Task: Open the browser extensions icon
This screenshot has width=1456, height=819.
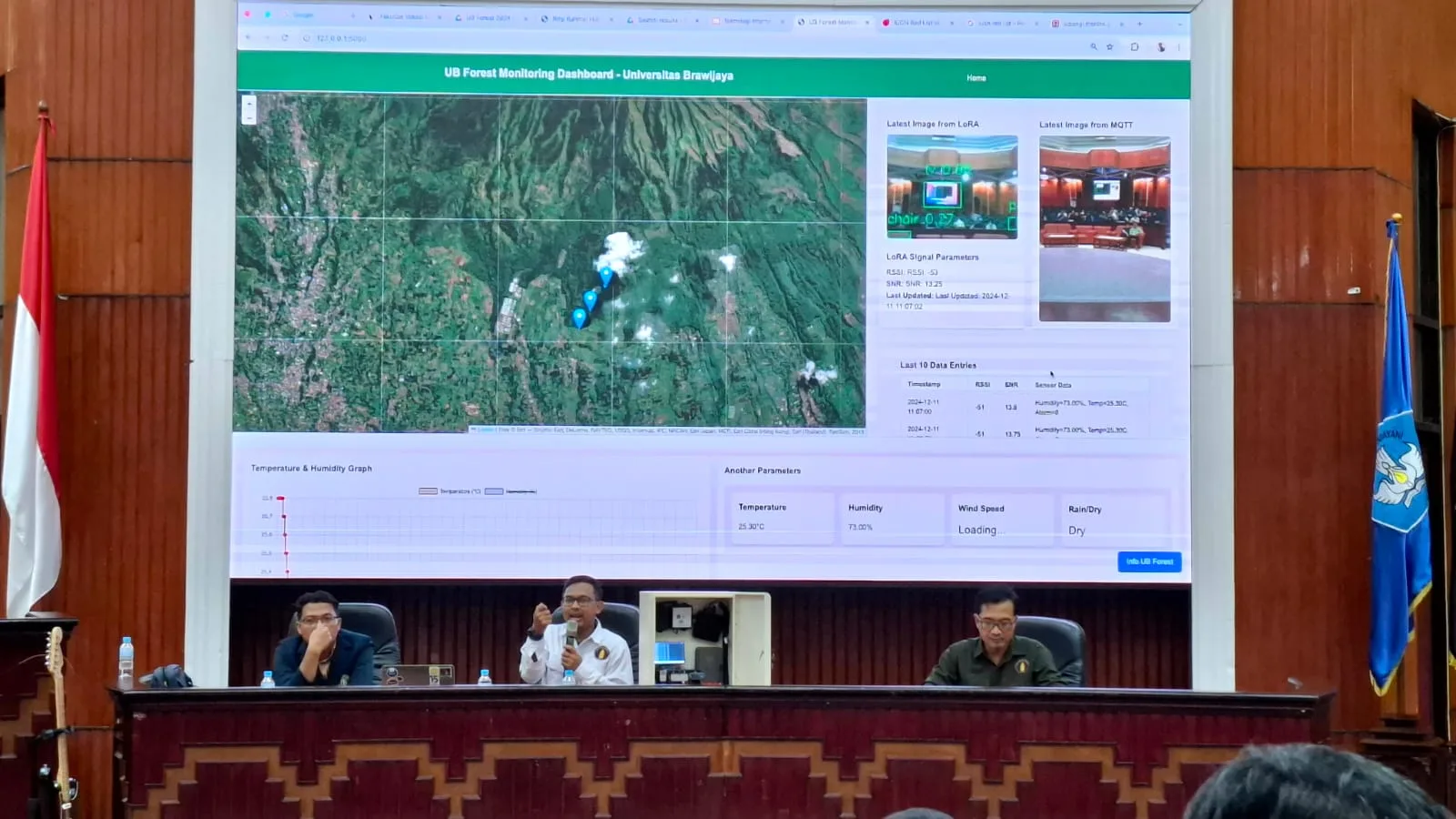Action: tap(1135, 46)
